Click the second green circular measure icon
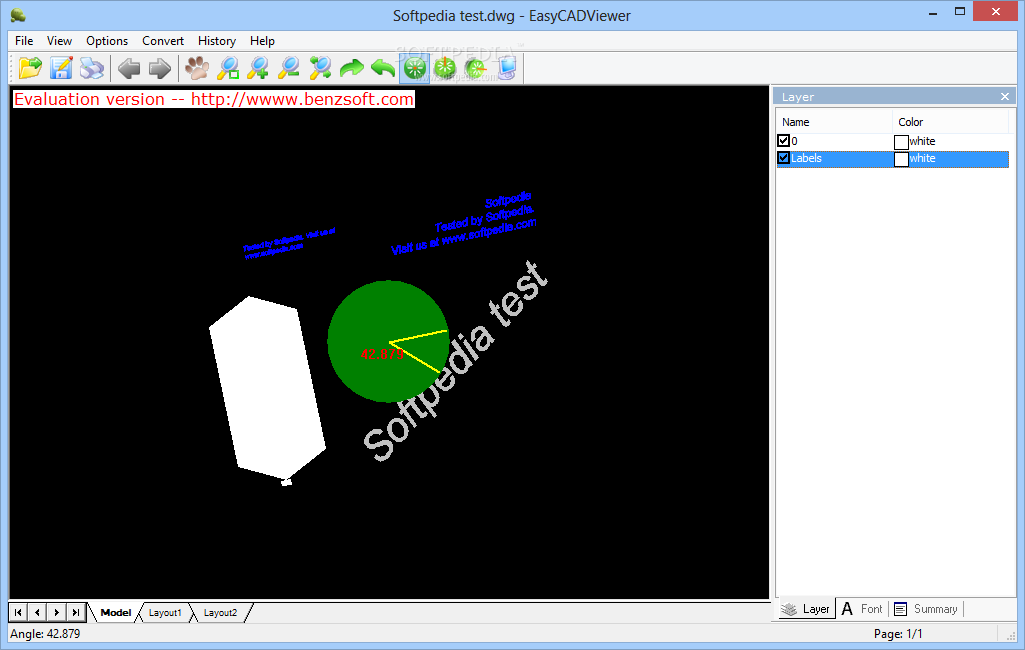Viewport: 1025px width, 650px height. (x=445, y=68)
